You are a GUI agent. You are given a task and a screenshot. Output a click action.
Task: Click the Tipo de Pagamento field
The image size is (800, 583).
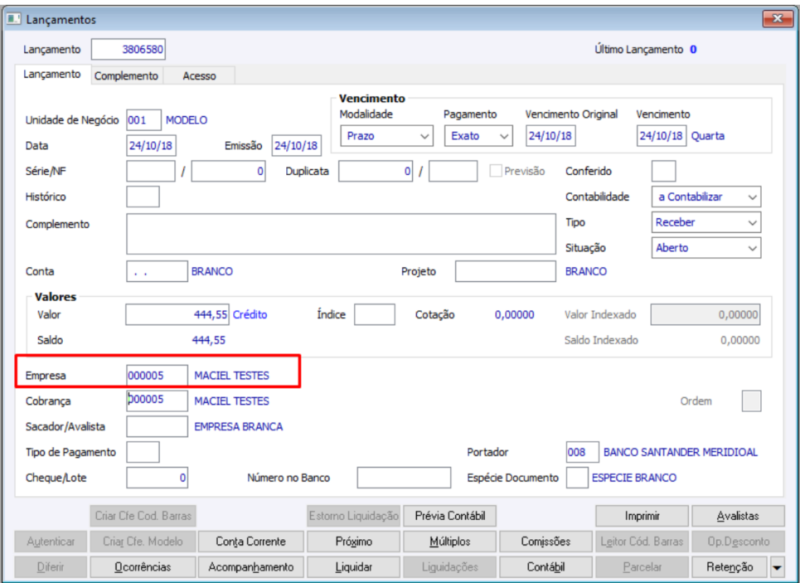click(143, 452)
